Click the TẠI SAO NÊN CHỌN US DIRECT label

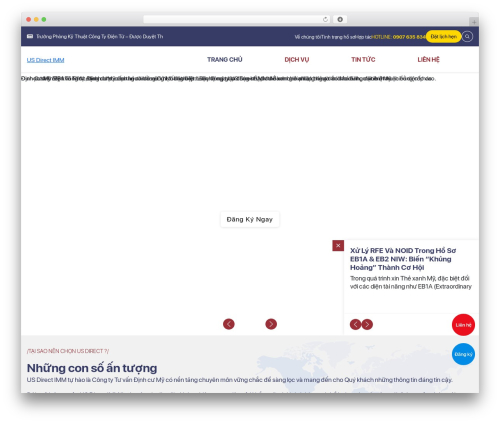(x=68, y=351)
